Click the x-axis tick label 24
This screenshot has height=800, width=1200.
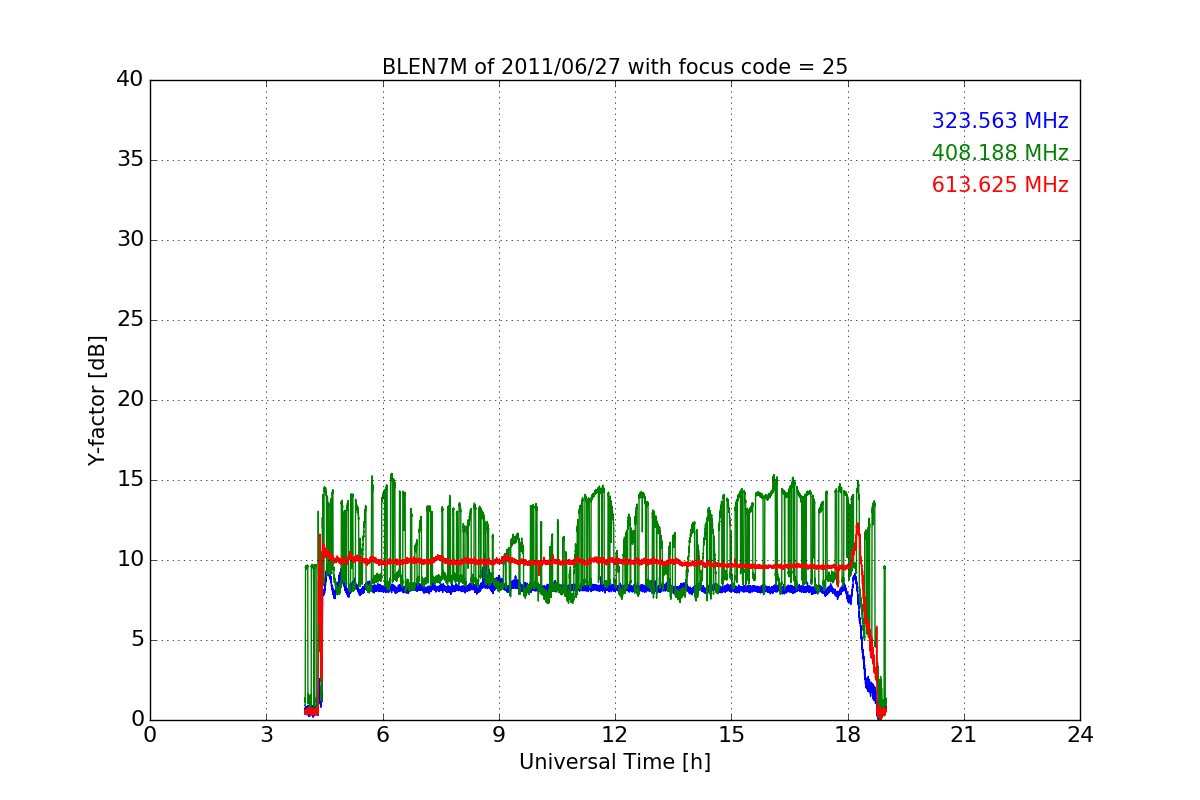point(1080,734)
